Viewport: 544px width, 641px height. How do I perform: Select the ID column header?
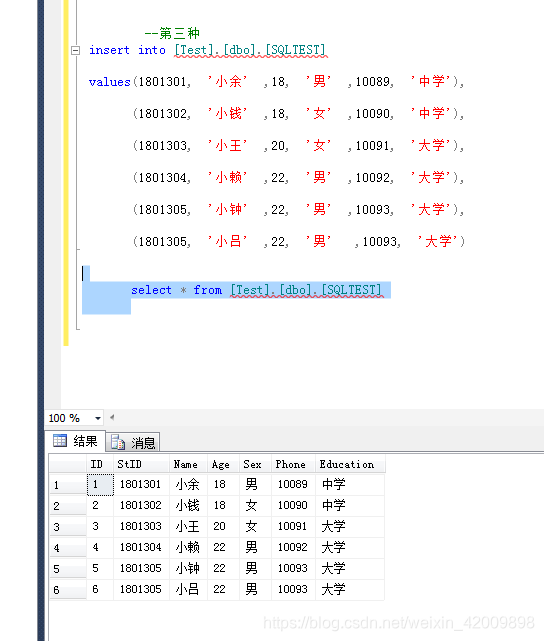[100, 464]
